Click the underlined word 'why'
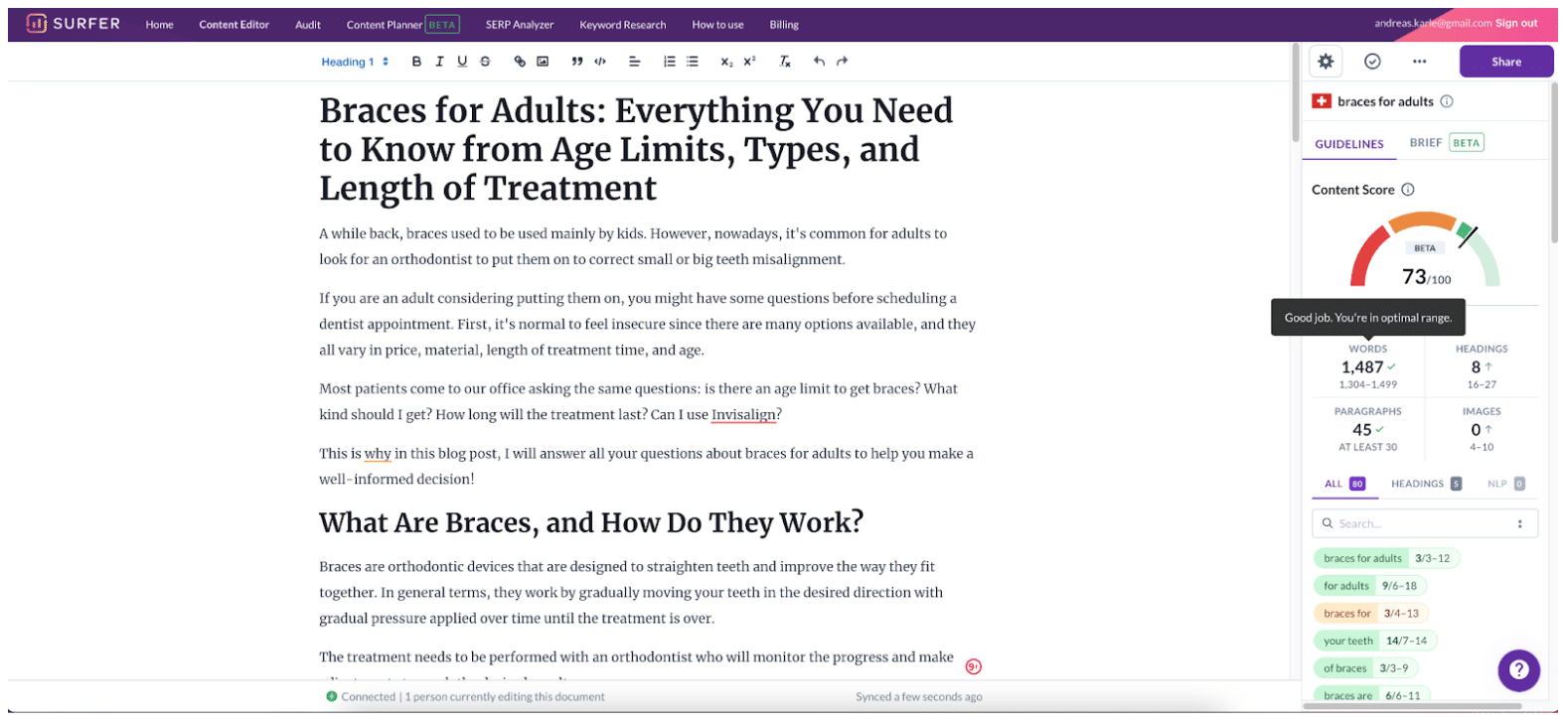The image size is (1568, 723). pyautogui.click(x=378, y=454)
